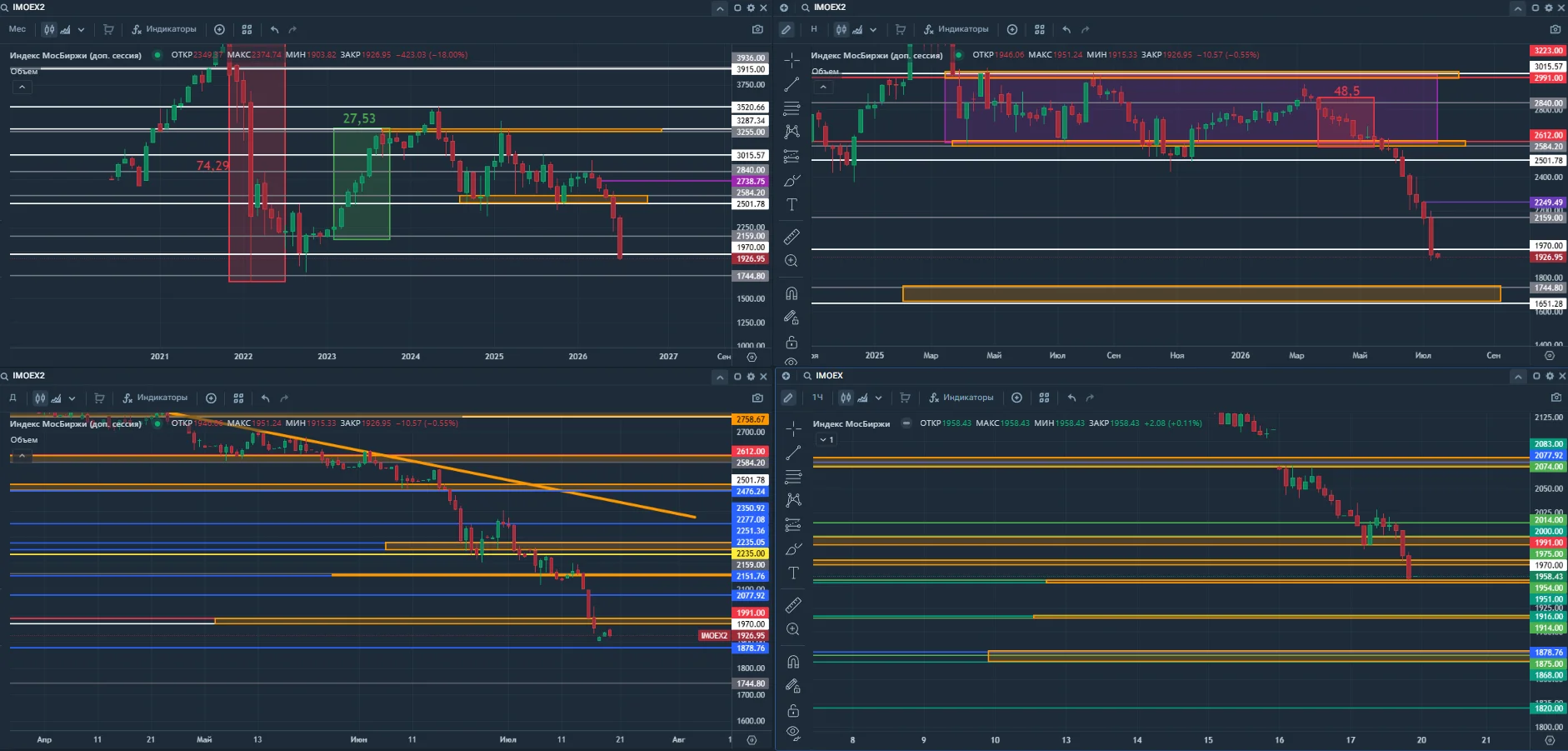This screenshot has height=751, width=1568.
Task: Open Д timeframe selector in bottom-left chart
Action: tap(12, 398)
